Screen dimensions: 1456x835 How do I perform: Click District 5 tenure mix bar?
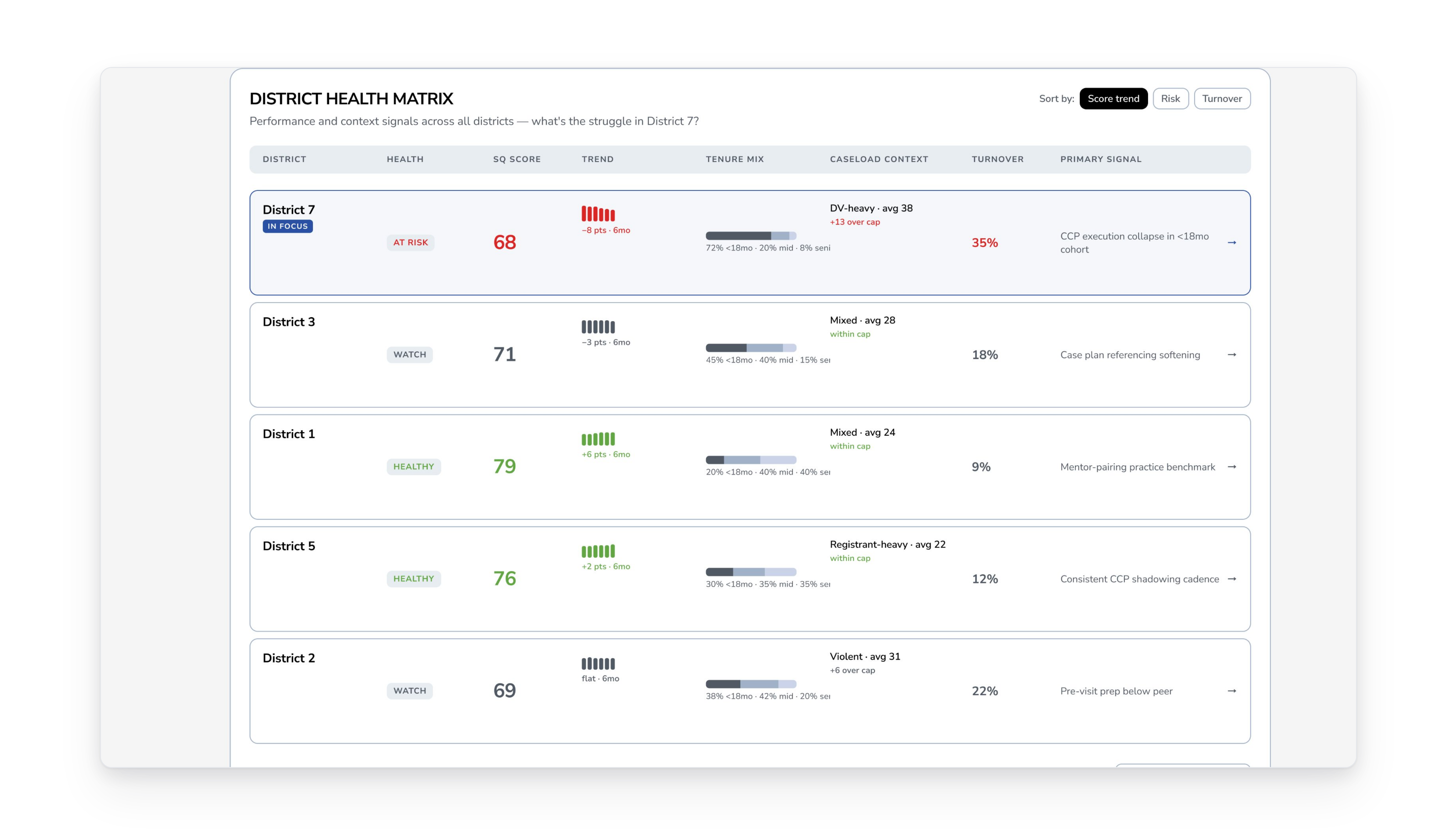pos(751,572)
